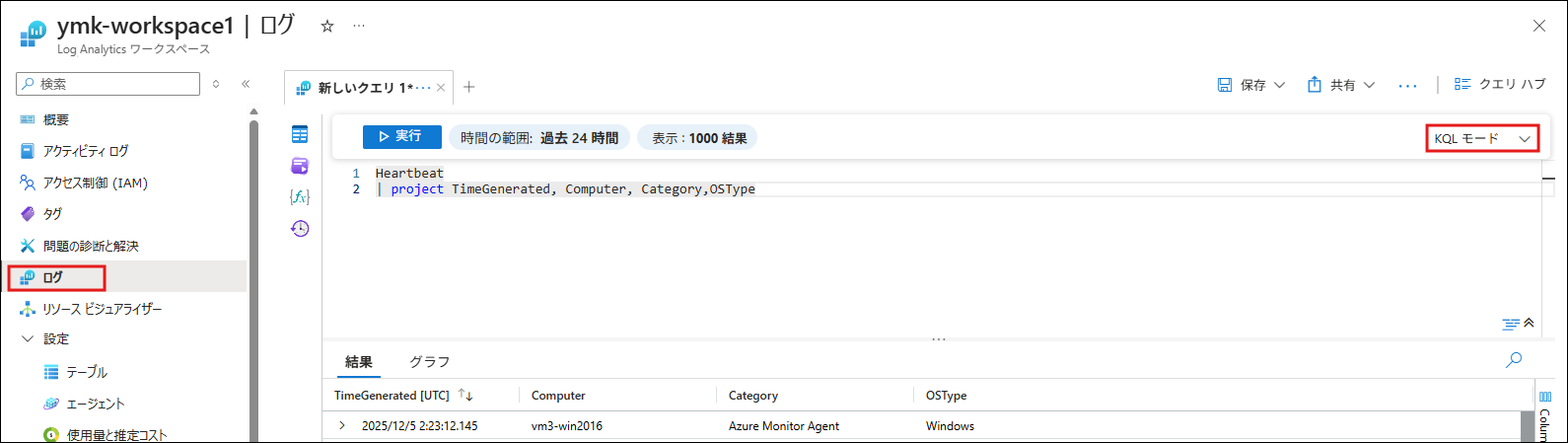Image resolution: width=1568 pixels, height=443 pixels.
Task: Click the Heartbeat query line
Action: [x=409, y=173]
